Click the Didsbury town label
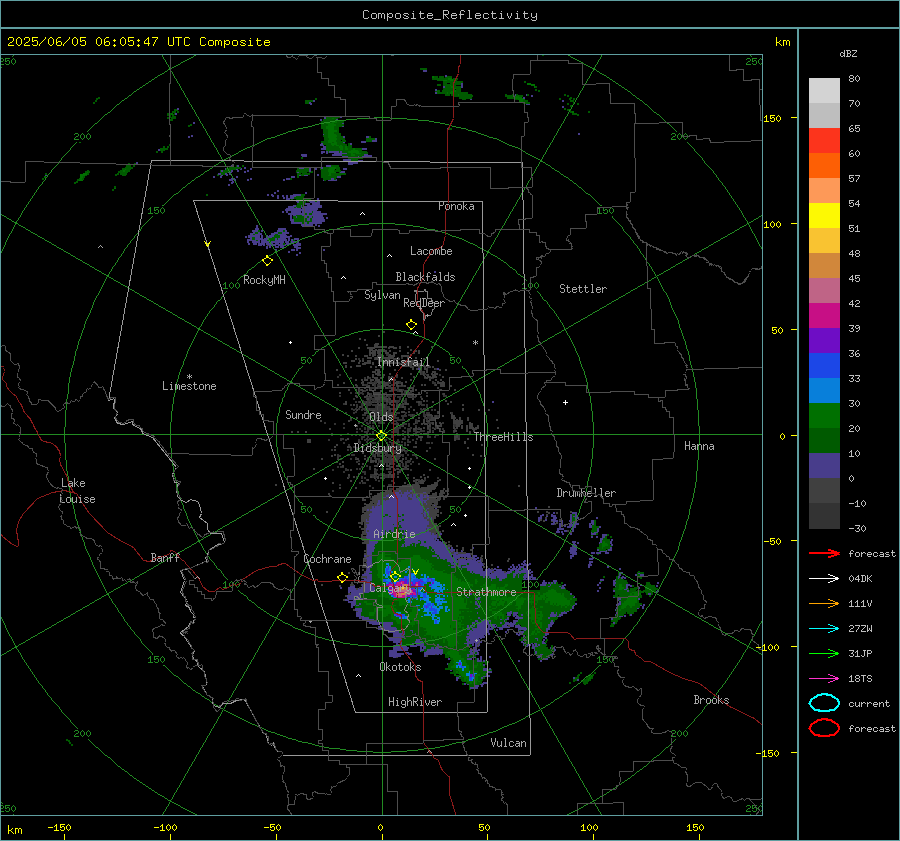 click(x=377, y=448)
